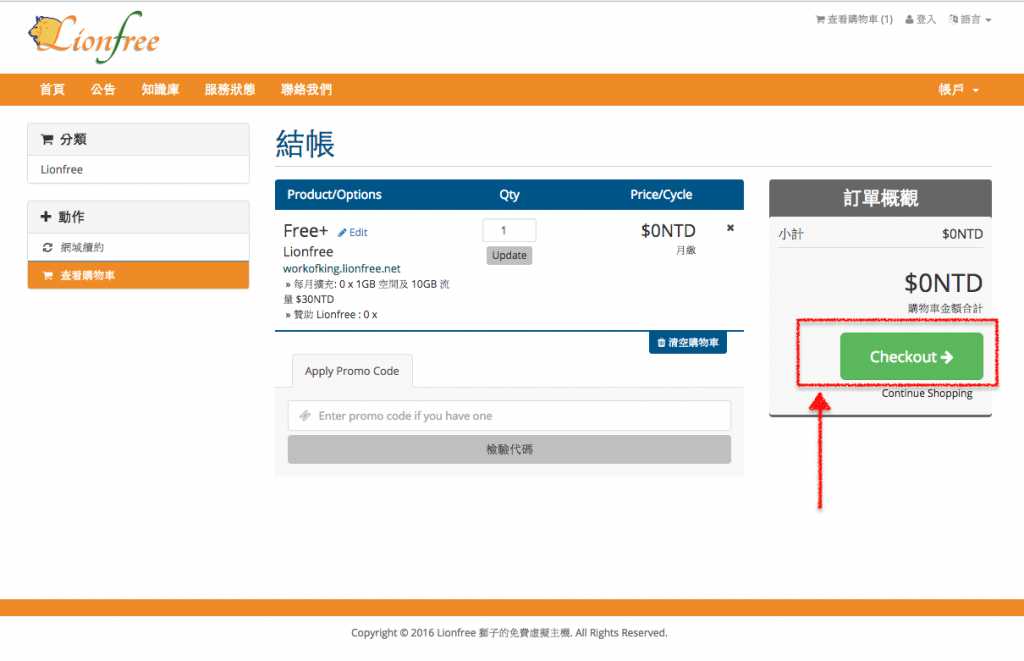
Task: Open the 知識庫 knowledge base menu
Action: (x=160, y=89)
